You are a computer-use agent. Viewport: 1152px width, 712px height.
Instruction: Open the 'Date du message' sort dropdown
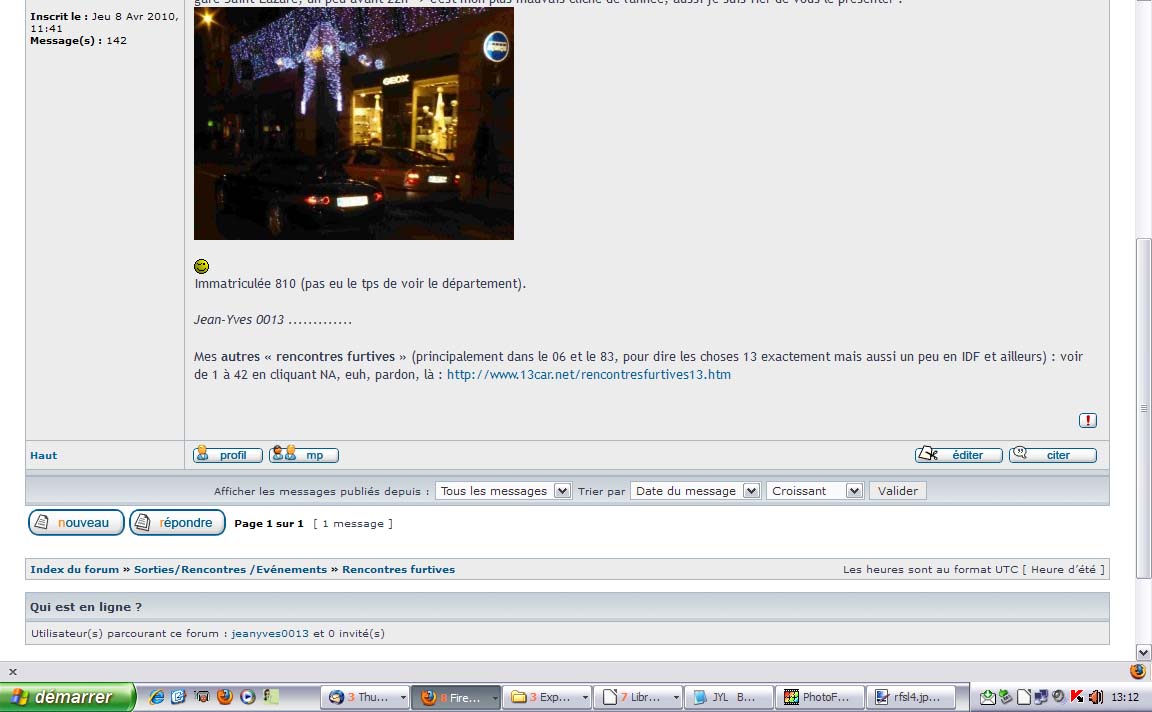tap(695, 491)
